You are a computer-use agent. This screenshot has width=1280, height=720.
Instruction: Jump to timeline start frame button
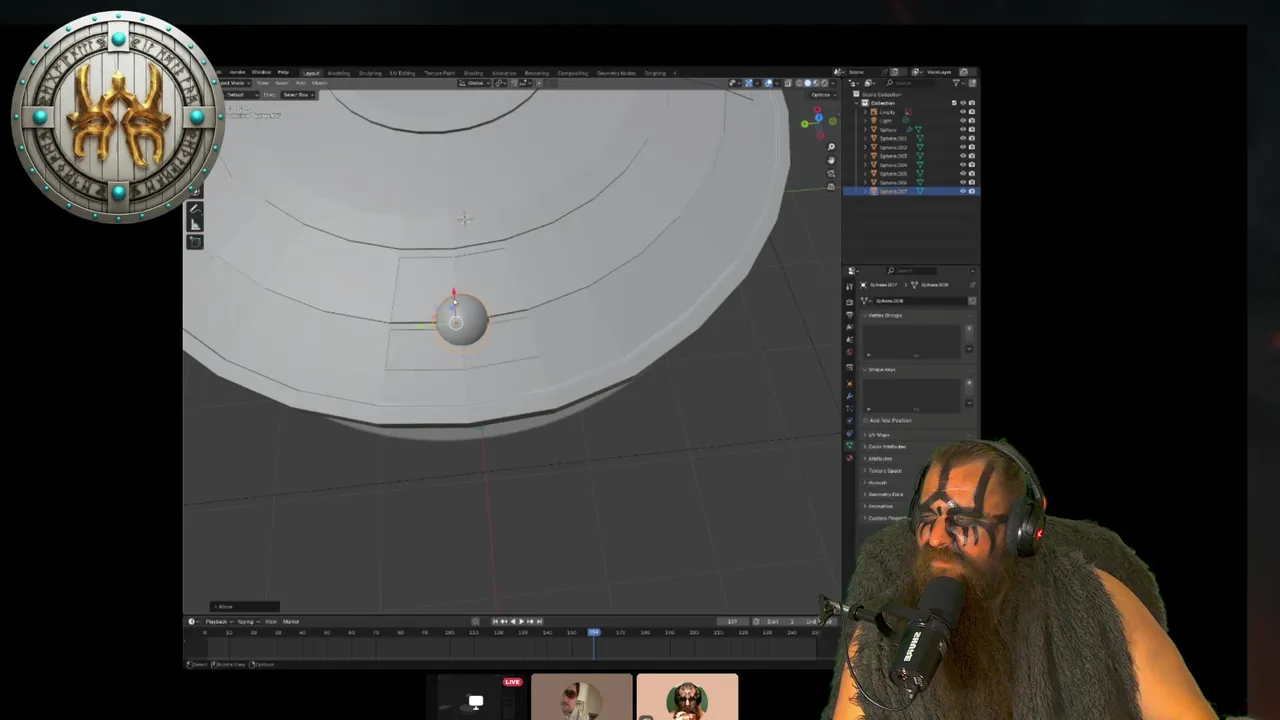tap(494, 621)
